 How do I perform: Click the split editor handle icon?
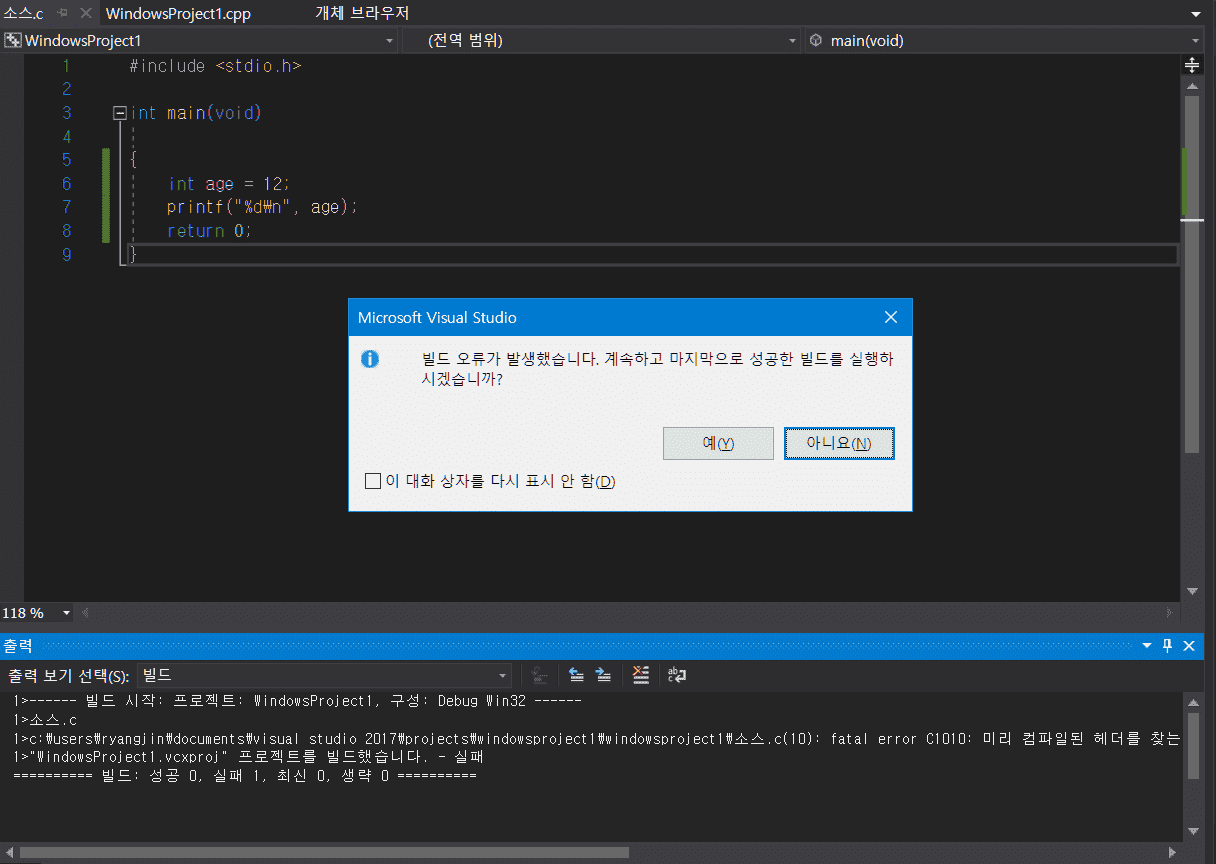(x=1192, y=65)
